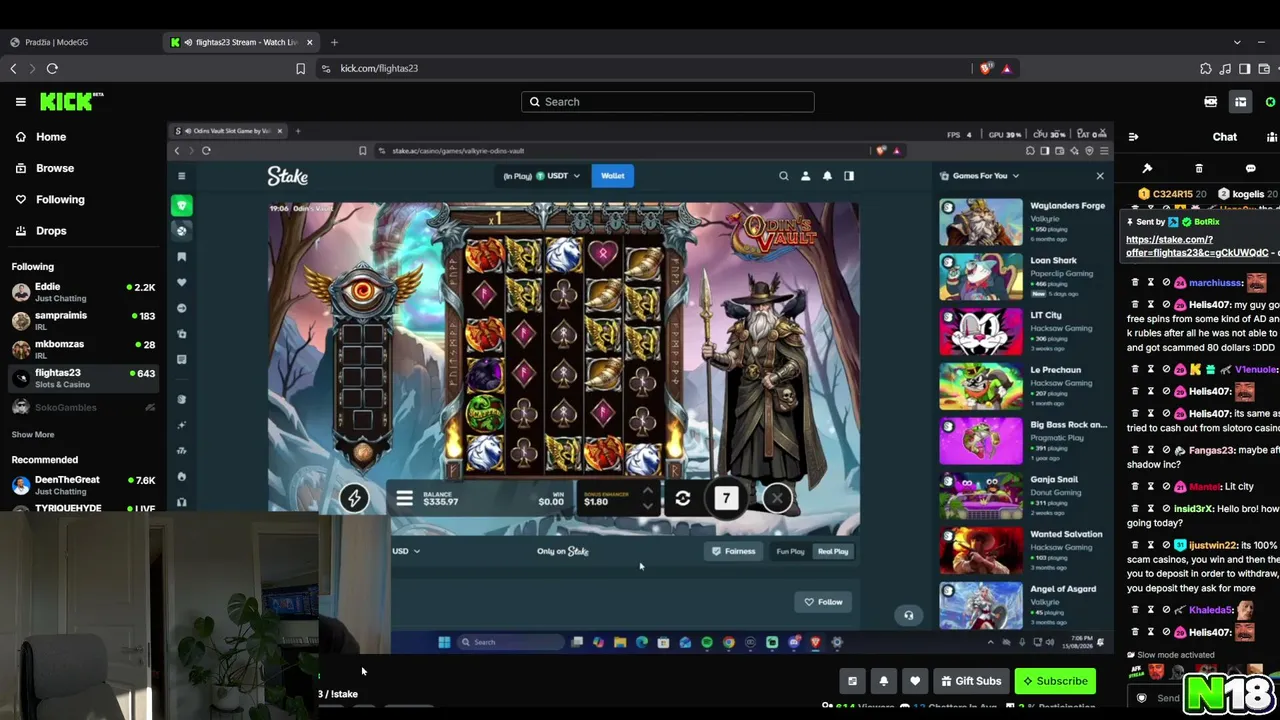Click the Subscribe button

point(1055,681)
